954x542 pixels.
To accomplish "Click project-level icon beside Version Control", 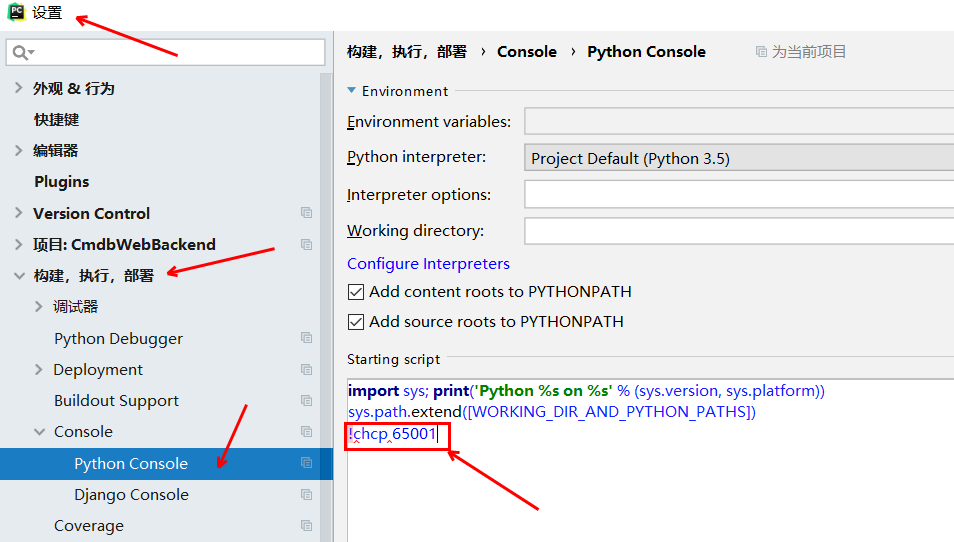I will point(307,213).
